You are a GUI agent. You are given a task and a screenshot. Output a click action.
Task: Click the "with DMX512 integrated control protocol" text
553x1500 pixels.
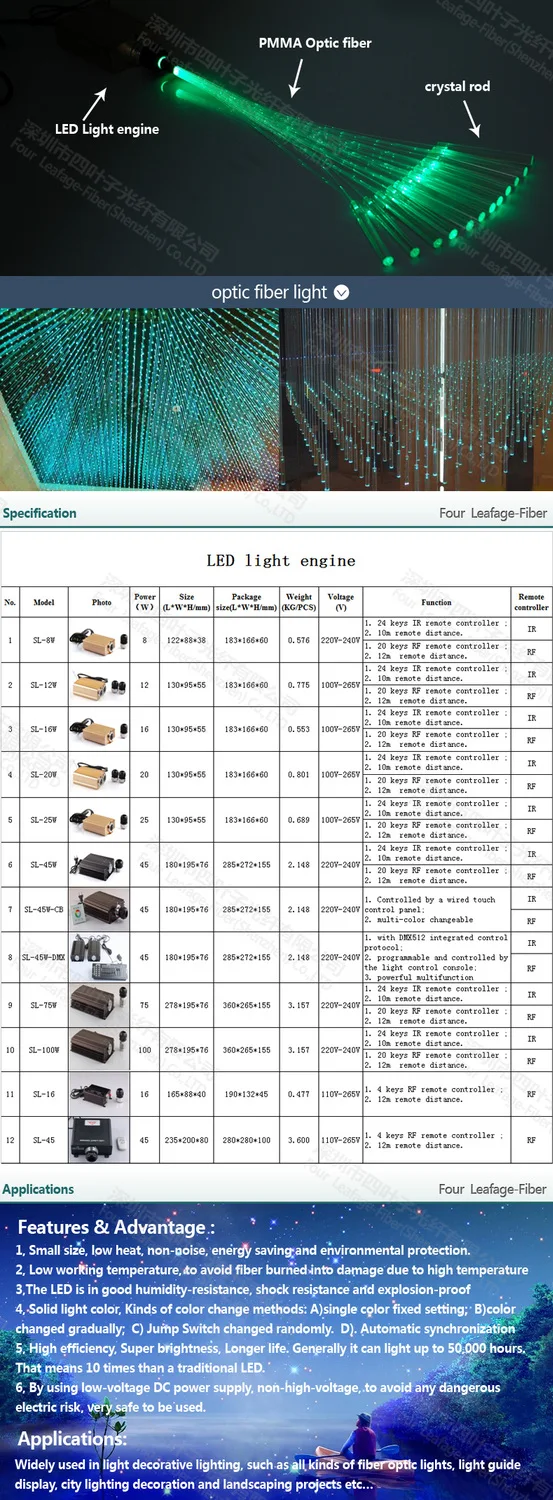436,943
